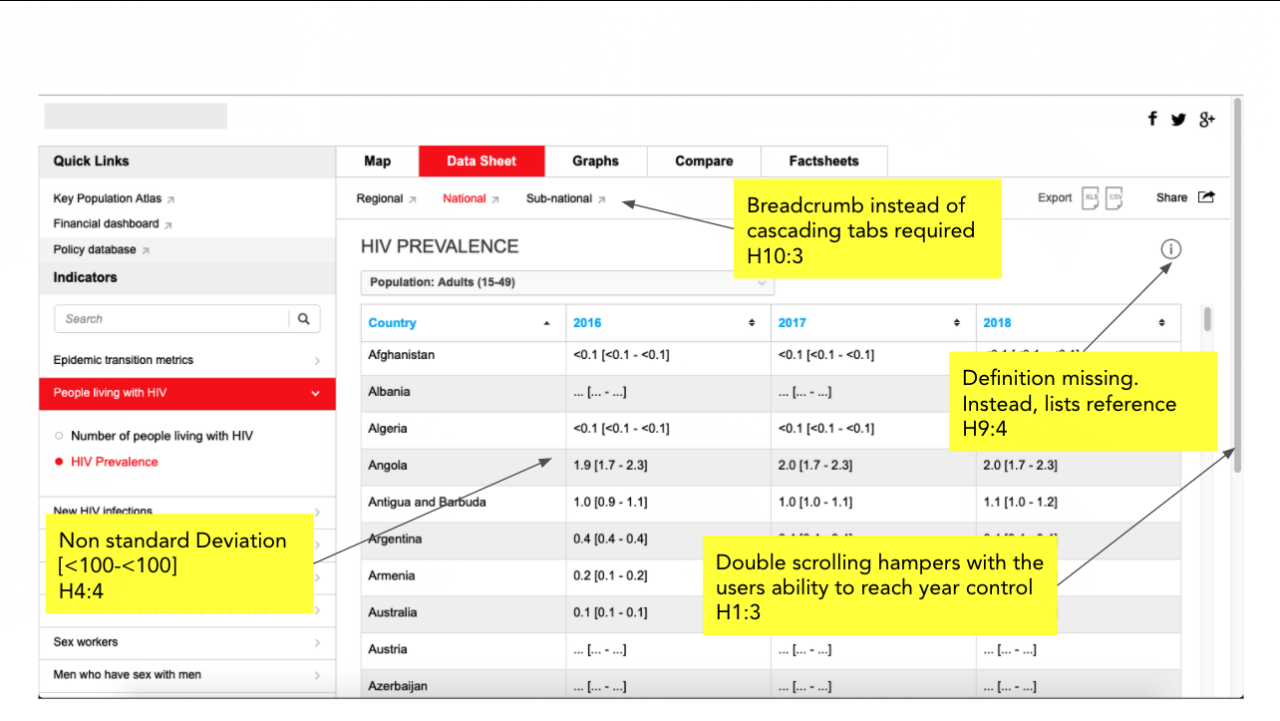Click the value 0.4 [0.4 - 0.4] for 2016

pos(610,539)
